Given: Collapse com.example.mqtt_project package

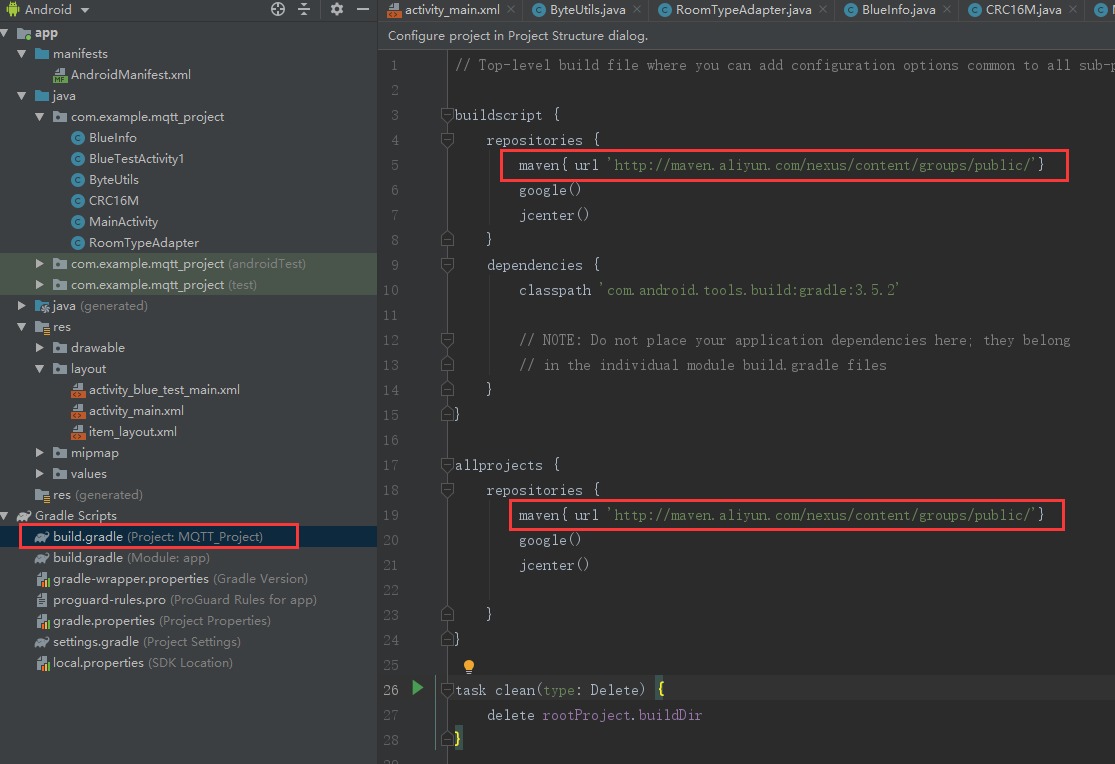Looking at the screenshot, I should (x=40, y=117).
